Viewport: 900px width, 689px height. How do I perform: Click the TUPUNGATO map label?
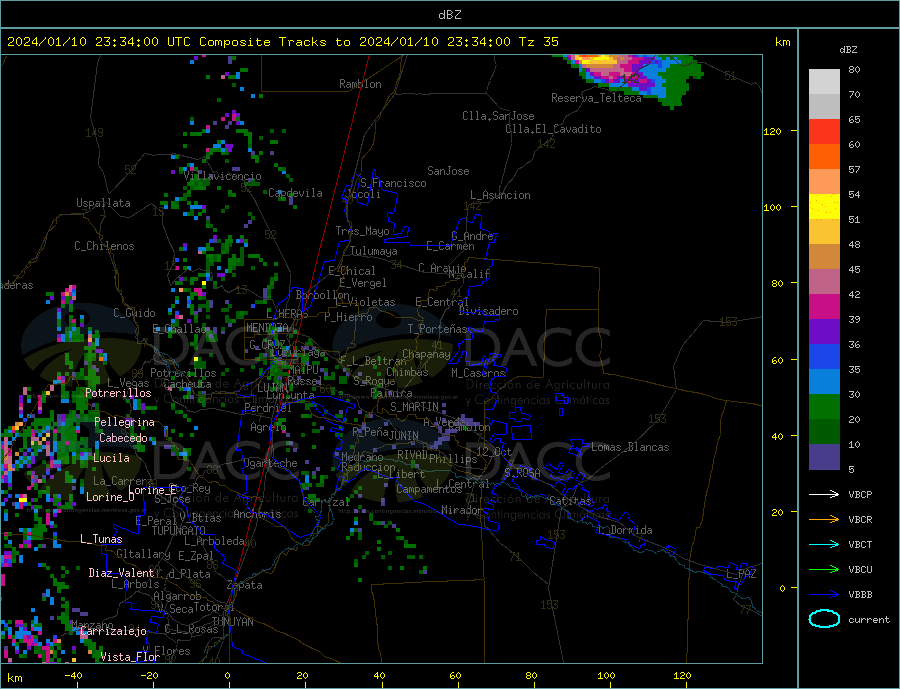point(179,531)
